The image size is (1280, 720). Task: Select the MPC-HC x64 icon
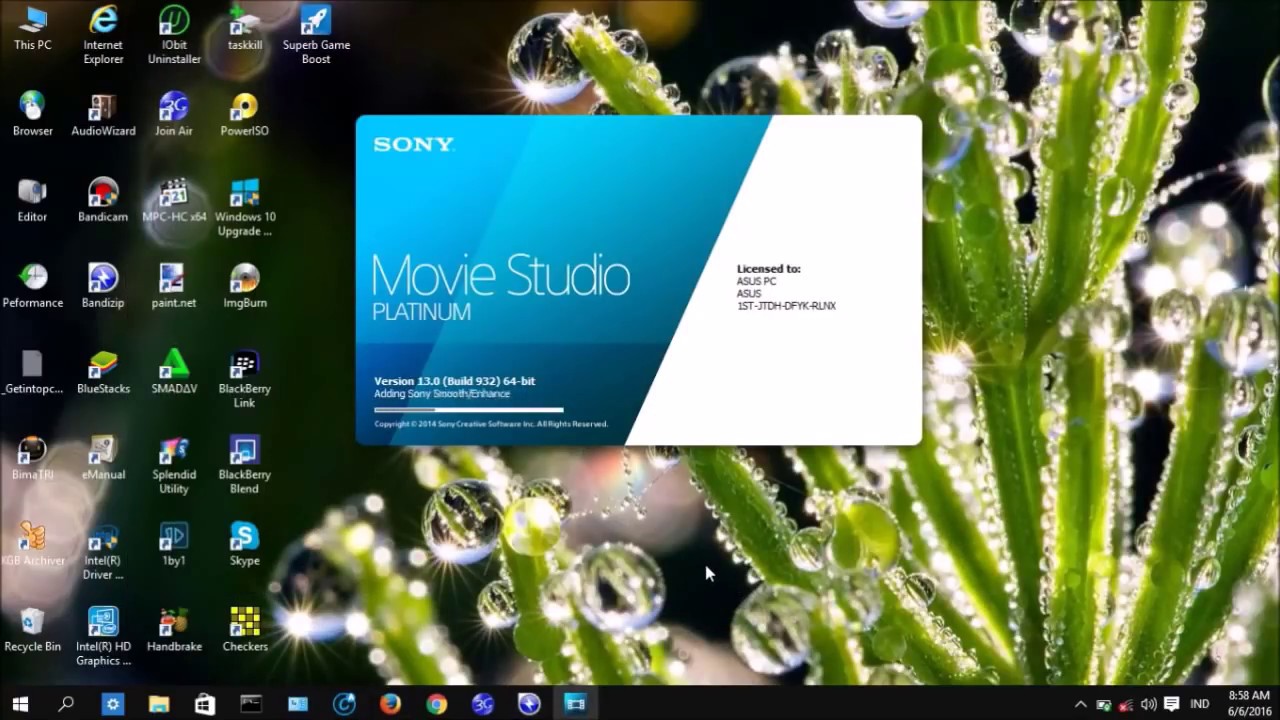pos(174,201)
